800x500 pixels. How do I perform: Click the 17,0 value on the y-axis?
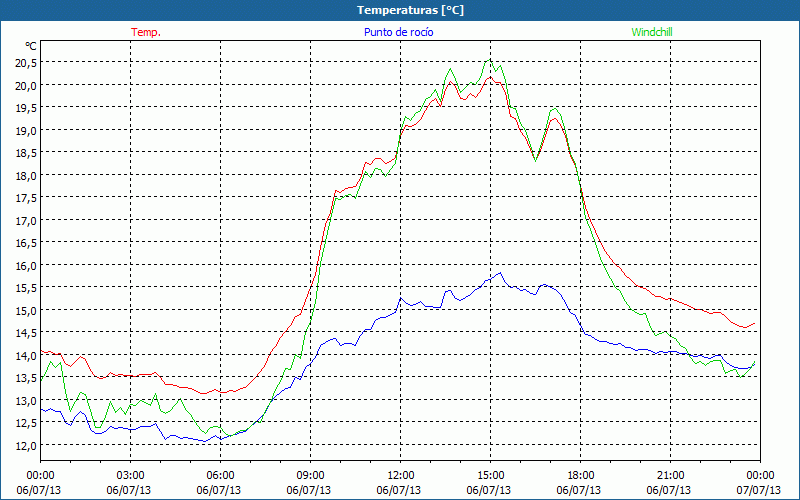click(x=28, y=220)
